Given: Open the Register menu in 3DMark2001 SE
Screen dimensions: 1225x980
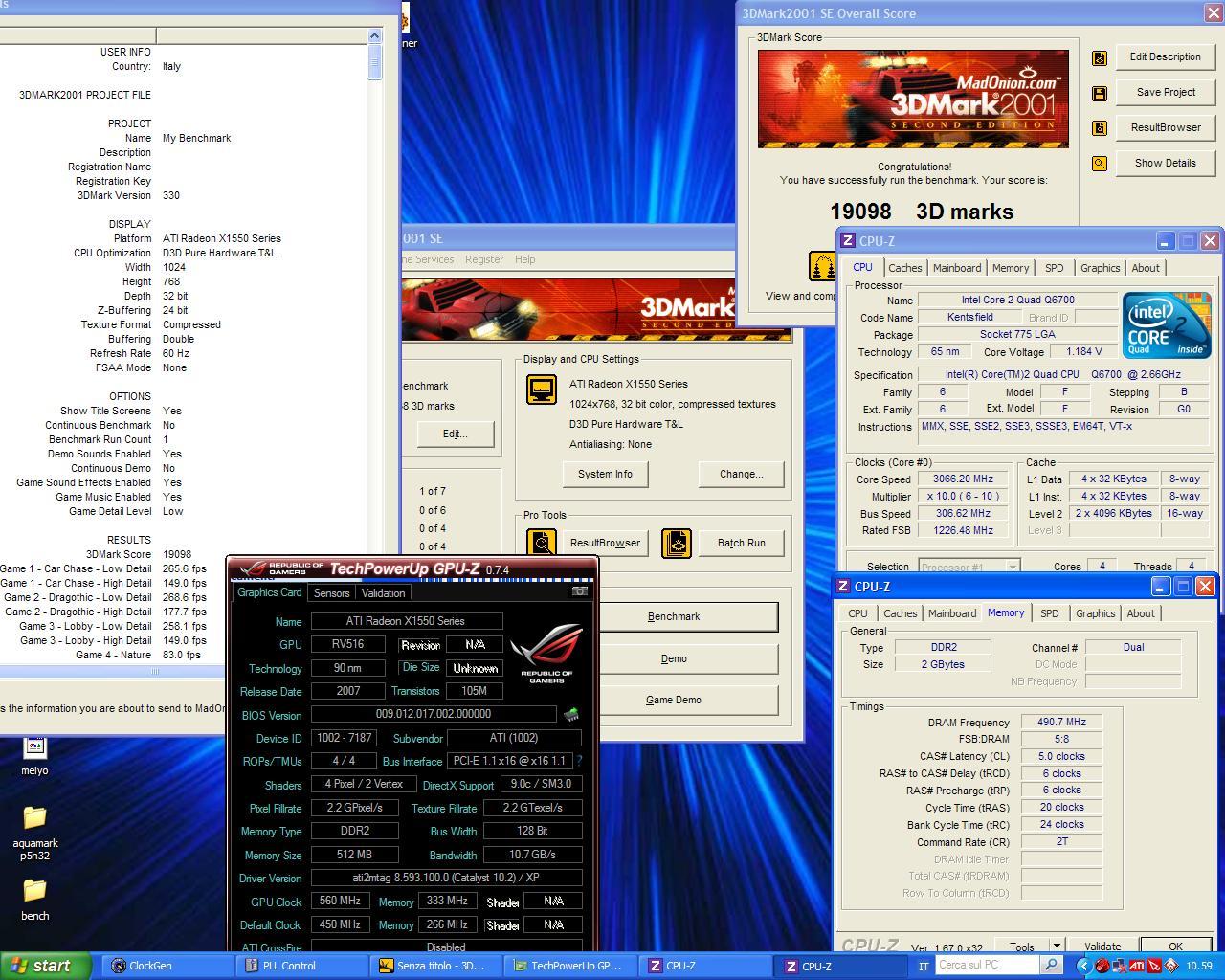Looking at the screenshot, I should (x=483, y=259).
